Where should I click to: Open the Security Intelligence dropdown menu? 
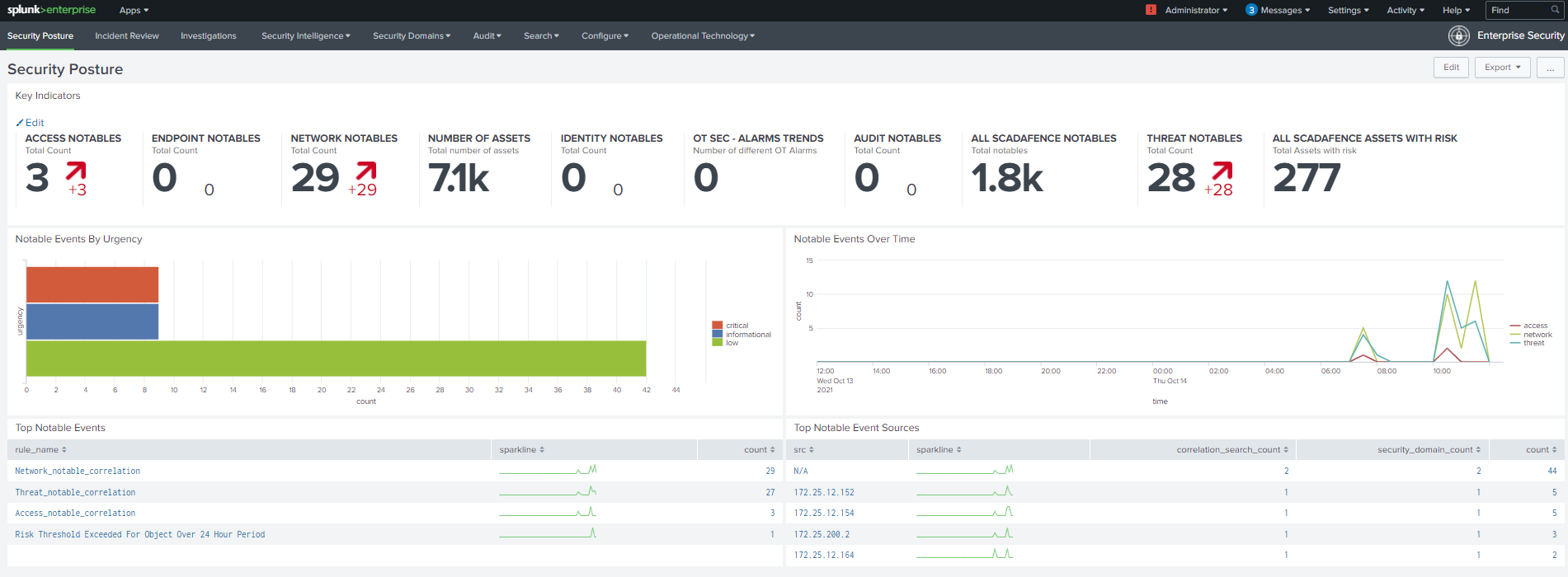pyautogui.click(x=305, y=36)
